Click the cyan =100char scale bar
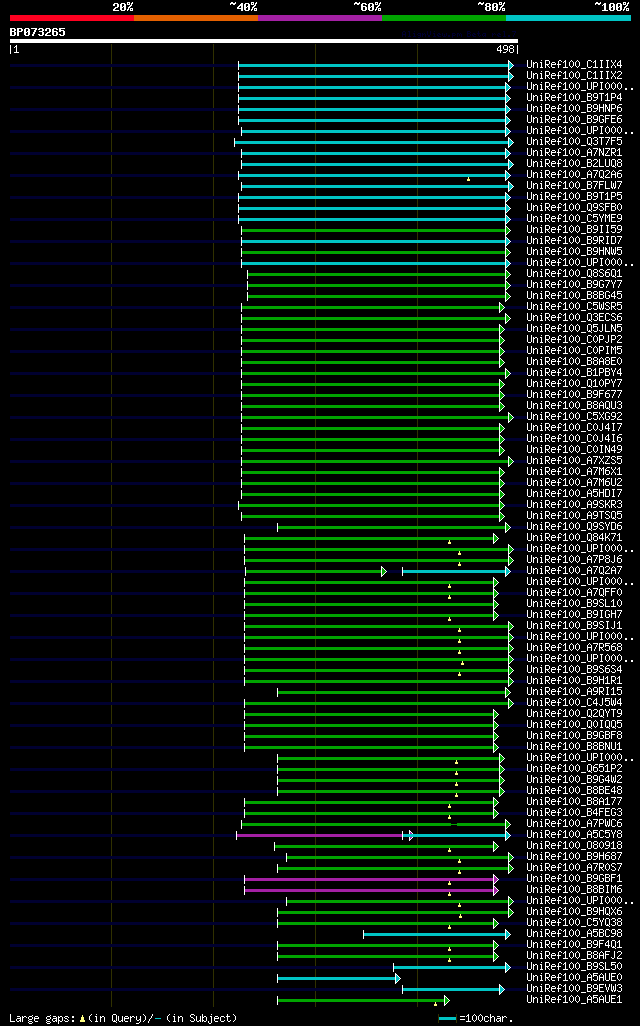 click(x=448, y=1019)
